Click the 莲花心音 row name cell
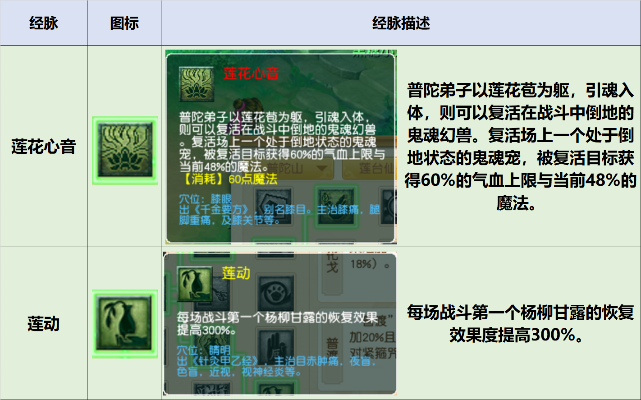The width and height of the screenshot is (641, 400). [44, 146]
